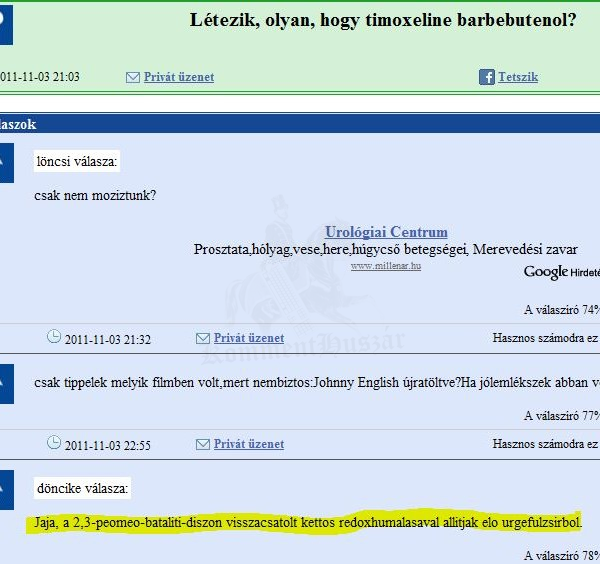Image resolution: width=600 pixels, height=564 pixels.
Task: Click envelope icon in the 22:55 row
Action: tap(203, 445)
